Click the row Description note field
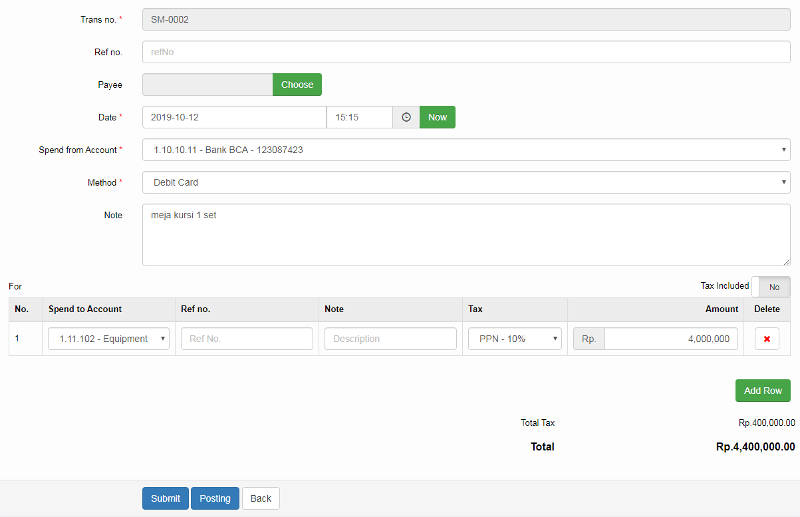This screenshot has height=517, width=800. (x=390, y=339)
